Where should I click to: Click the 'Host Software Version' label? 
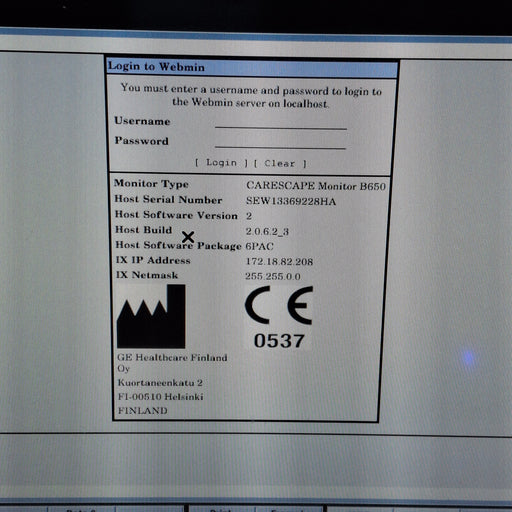coord(176,215)
